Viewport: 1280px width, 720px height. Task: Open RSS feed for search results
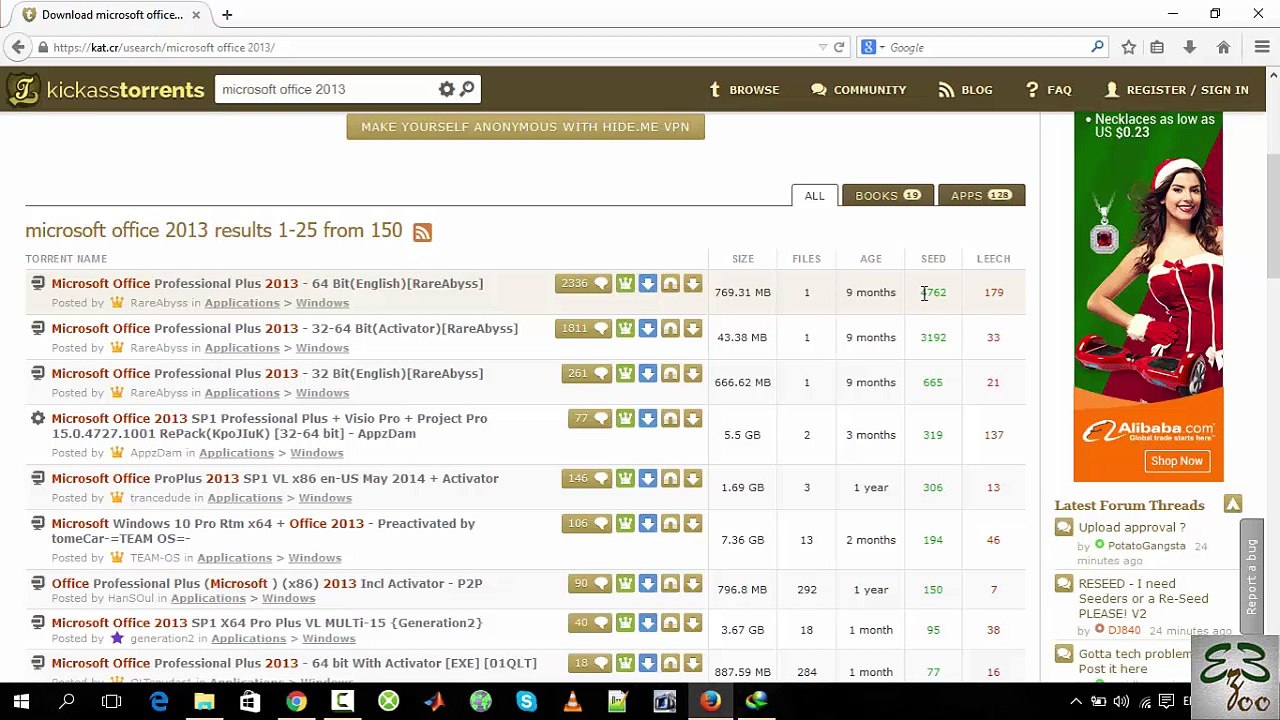[422, 232]
